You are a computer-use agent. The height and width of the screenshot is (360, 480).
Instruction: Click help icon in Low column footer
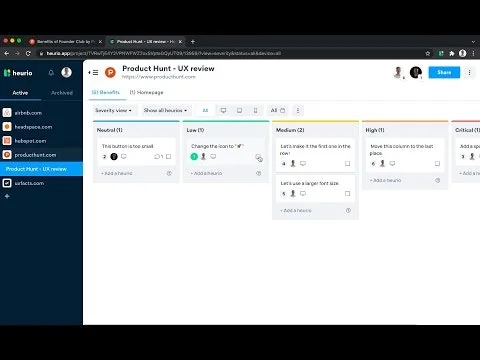click(258, 173)
